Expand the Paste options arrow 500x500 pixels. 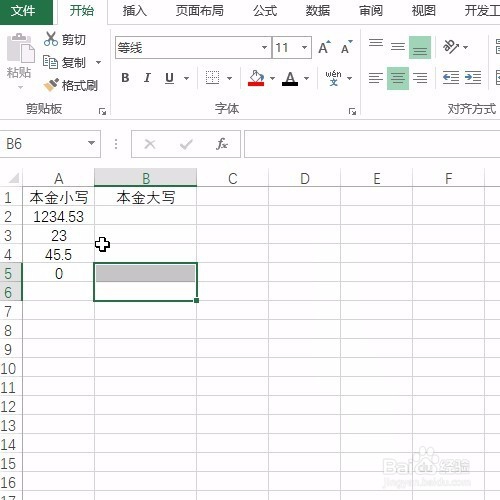tap(20, 87)
